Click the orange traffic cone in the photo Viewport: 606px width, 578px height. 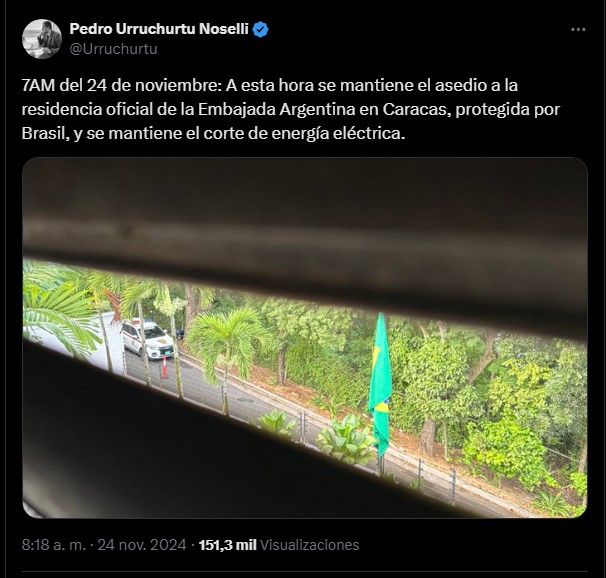(x=165, y=367)
